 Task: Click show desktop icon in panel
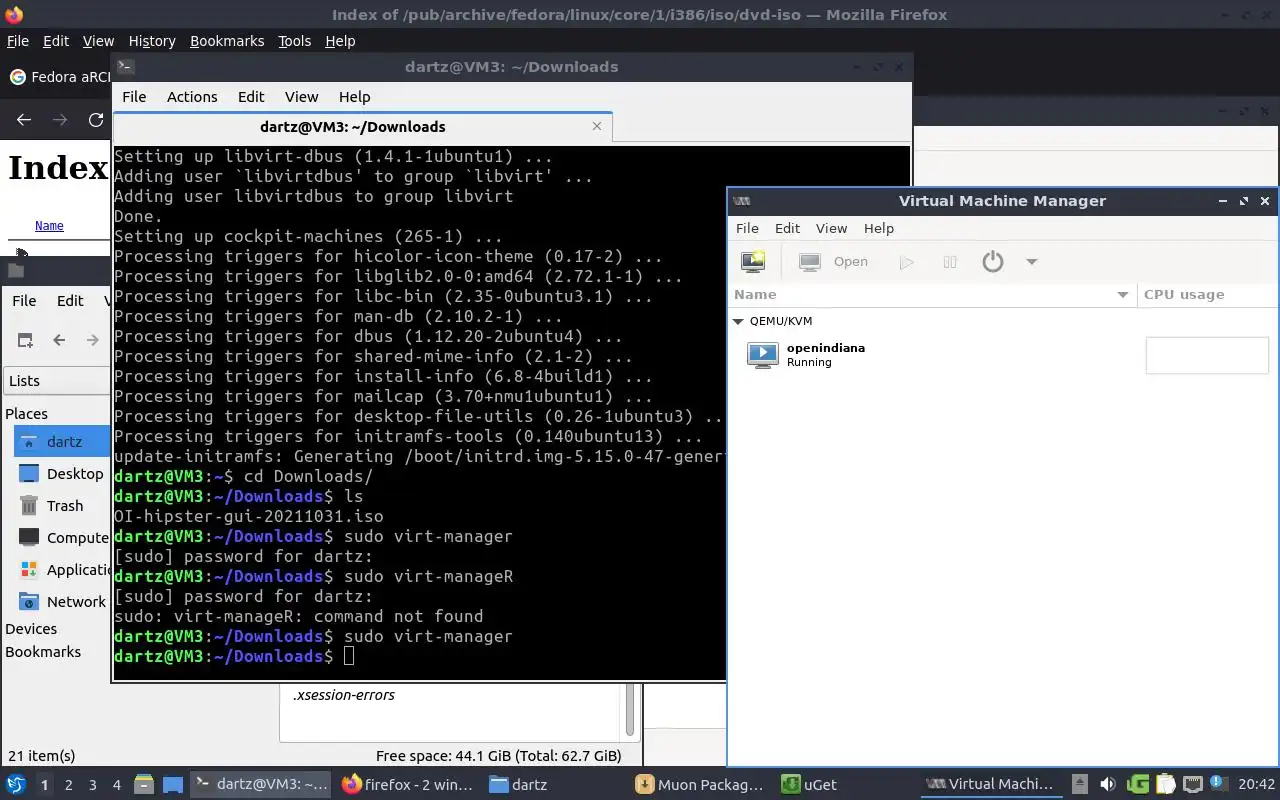point(173,785)
